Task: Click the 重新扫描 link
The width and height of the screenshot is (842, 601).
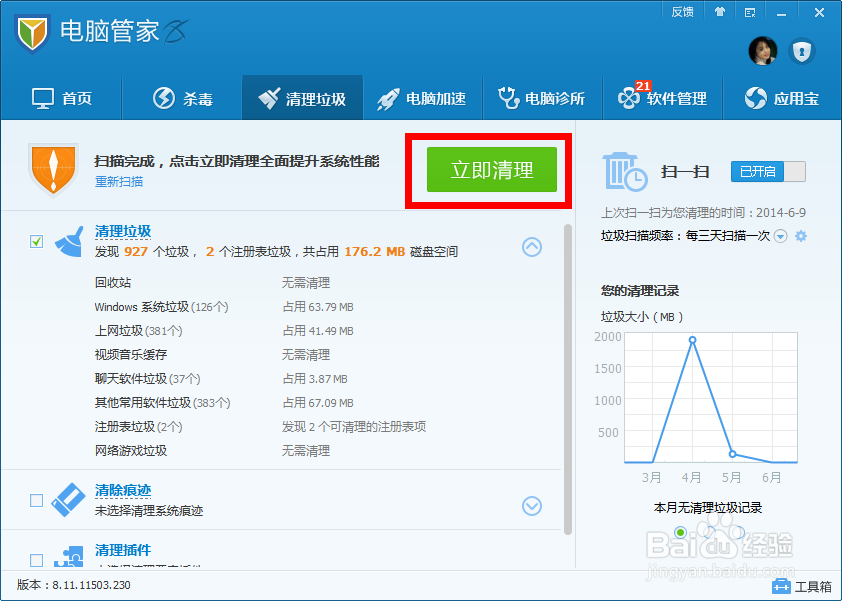Action: tap(119, 182)
